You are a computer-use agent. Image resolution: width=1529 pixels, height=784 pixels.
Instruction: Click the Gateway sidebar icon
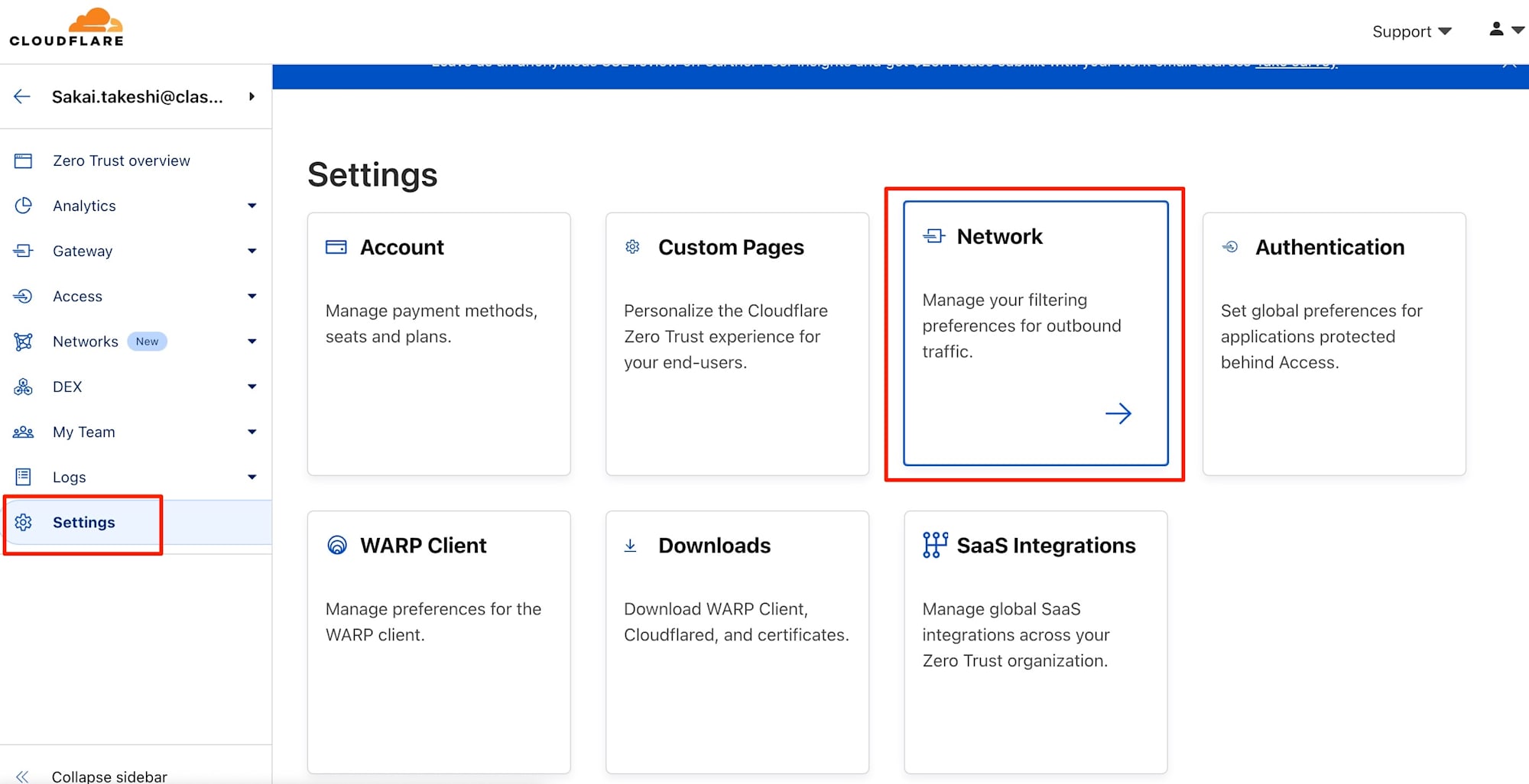(x=24, y=251)
